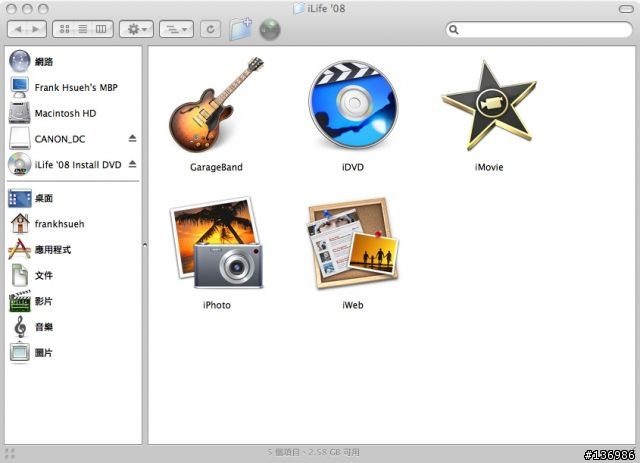Select Frank Hsueh's MBP in sidebar
The width and height of the screenshot is (640, 463).
[x=64, y=87]
